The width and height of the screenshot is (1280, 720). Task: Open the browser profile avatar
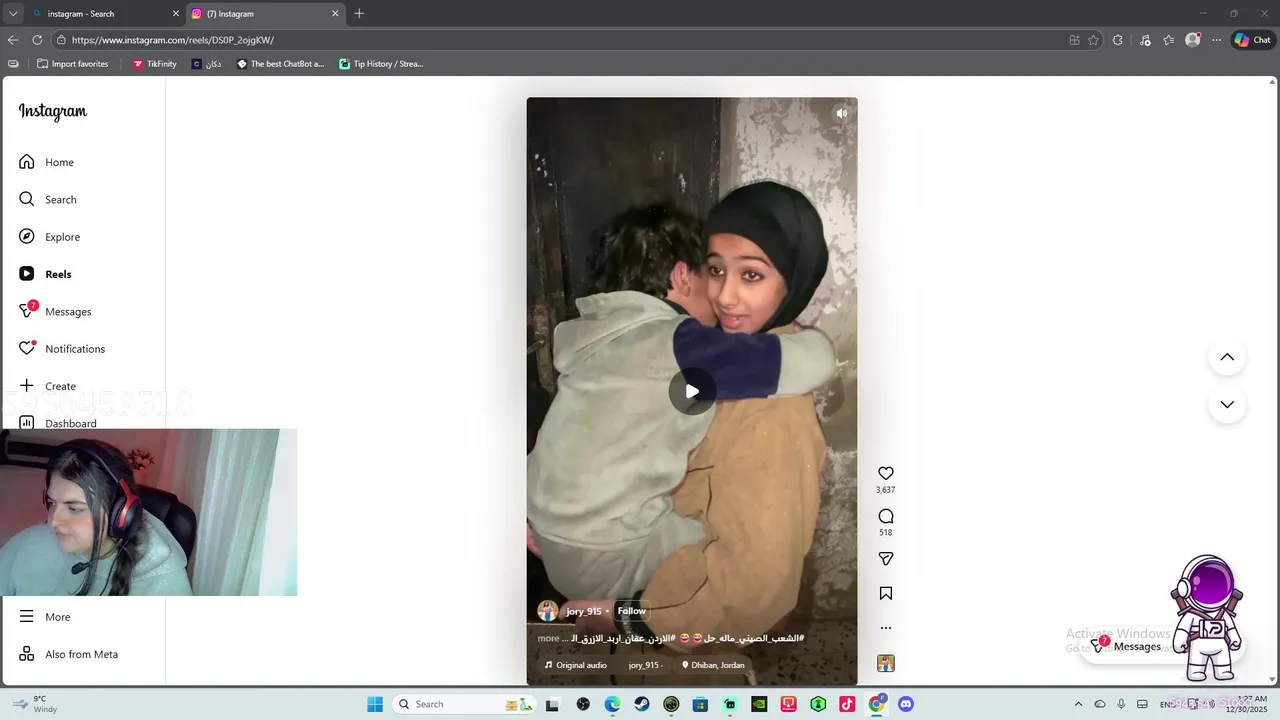pyautogui.click(x=1192, y=40)
